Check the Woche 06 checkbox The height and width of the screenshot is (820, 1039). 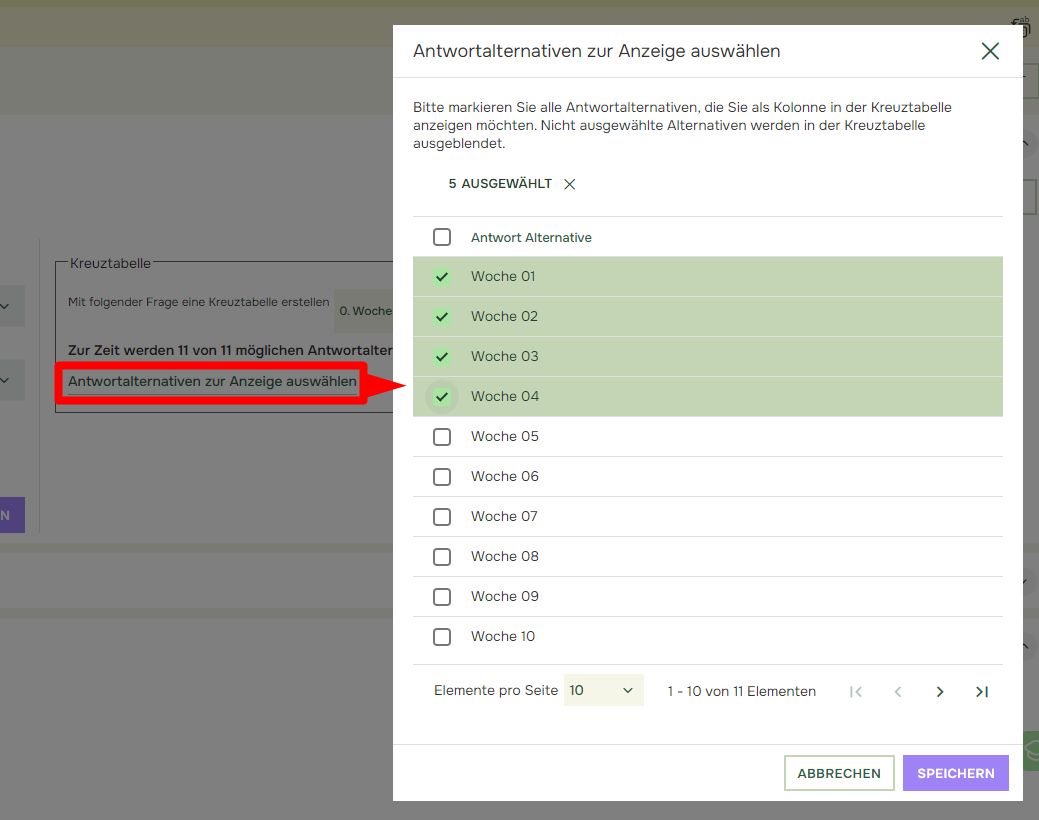pyautogui.click(x=442, y=477)
